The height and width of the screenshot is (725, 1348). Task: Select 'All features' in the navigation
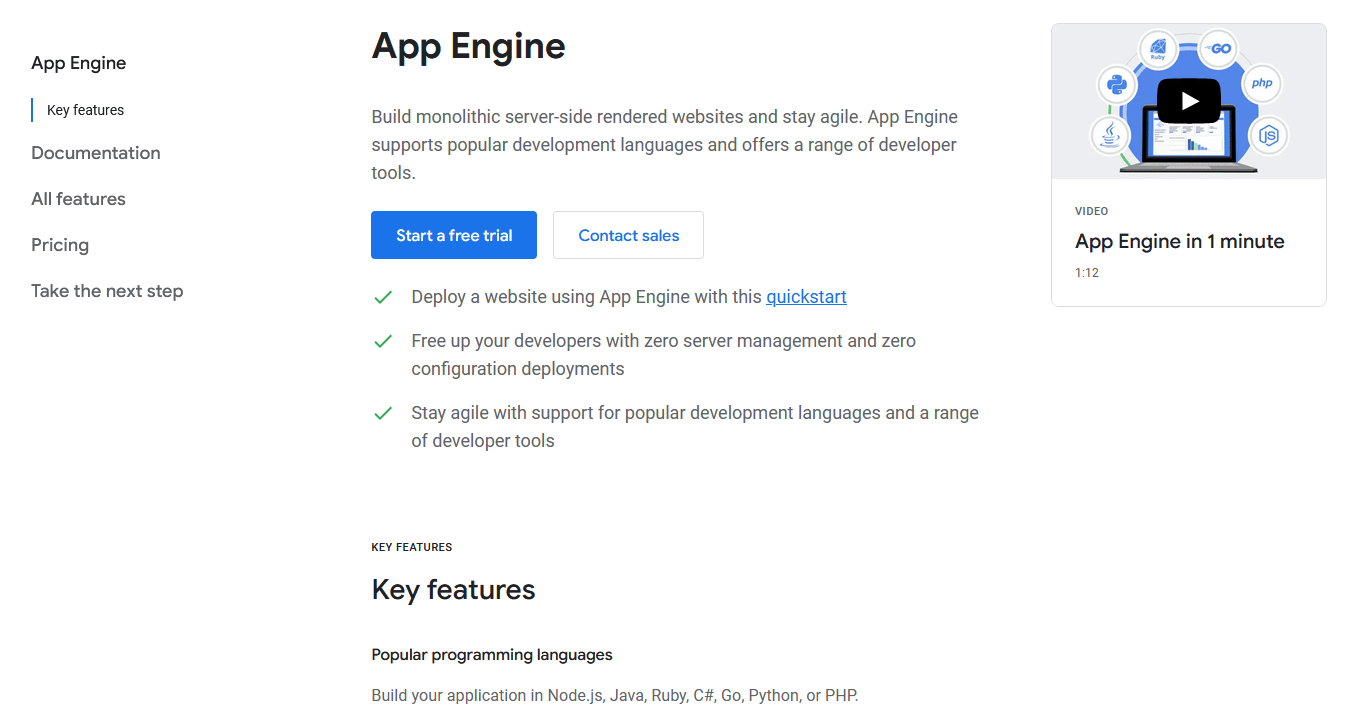tap(78, 199)
